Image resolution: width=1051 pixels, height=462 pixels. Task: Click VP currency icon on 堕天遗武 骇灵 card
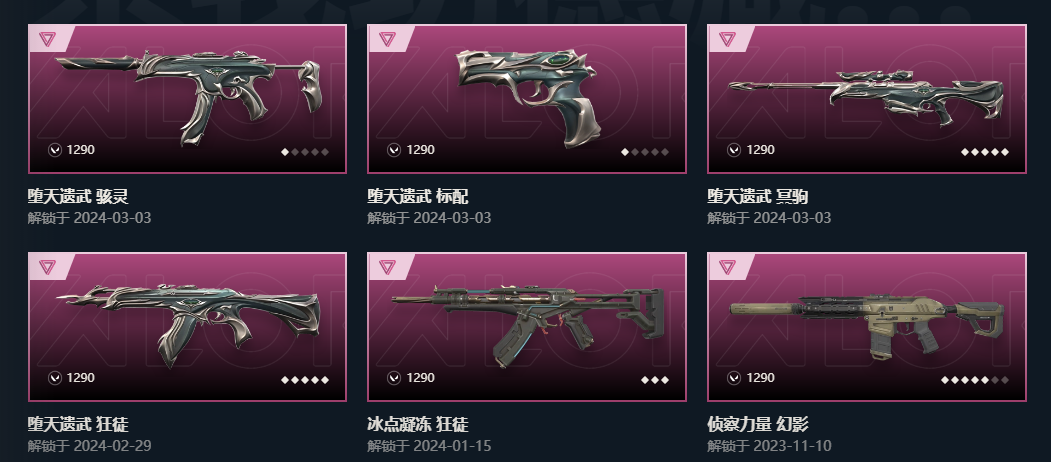pos(54,150)
